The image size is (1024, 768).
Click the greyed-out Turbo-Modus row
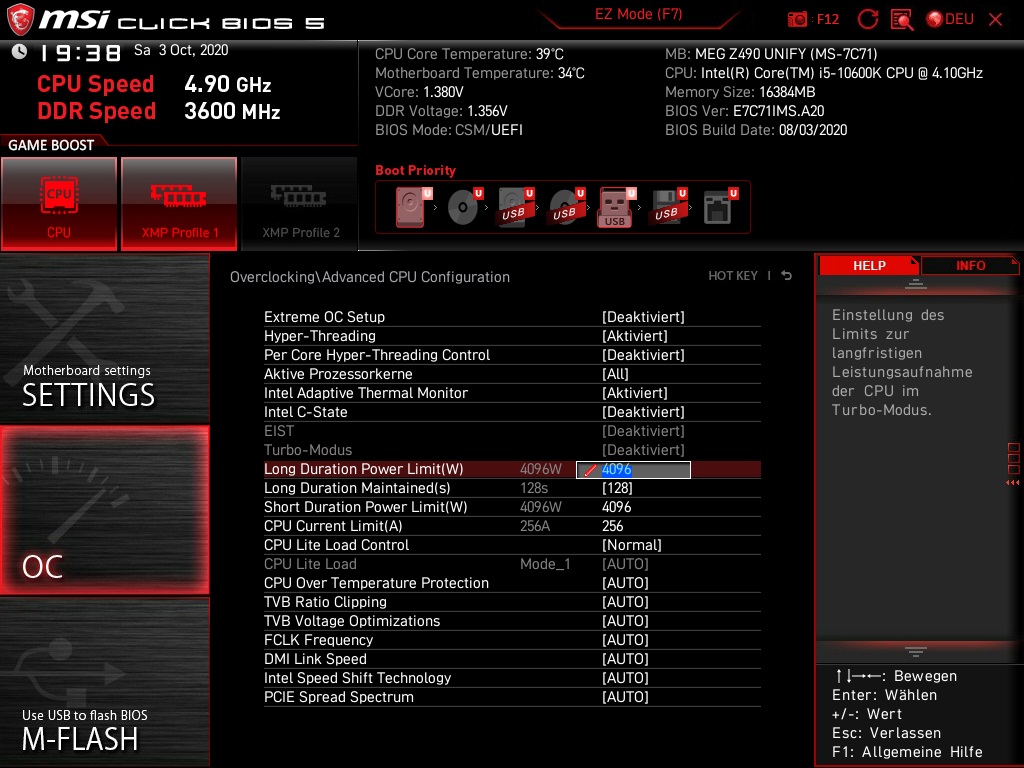click(512, 450)
